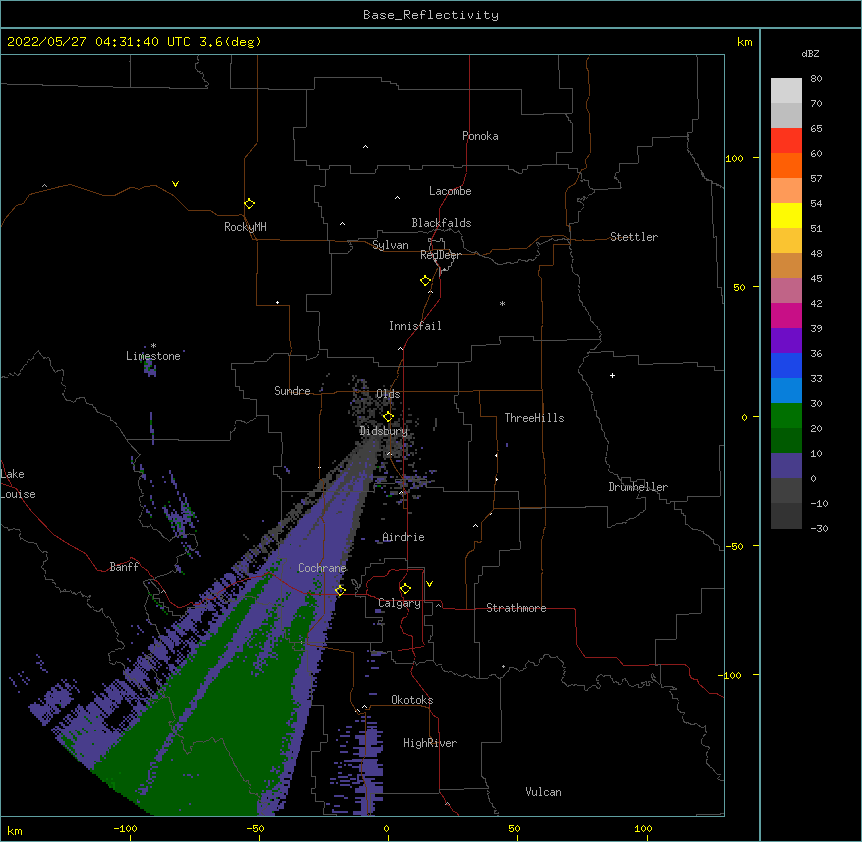Click the Airdrie city label
Viewport: 862px width, 842px height.
(403, 537)
